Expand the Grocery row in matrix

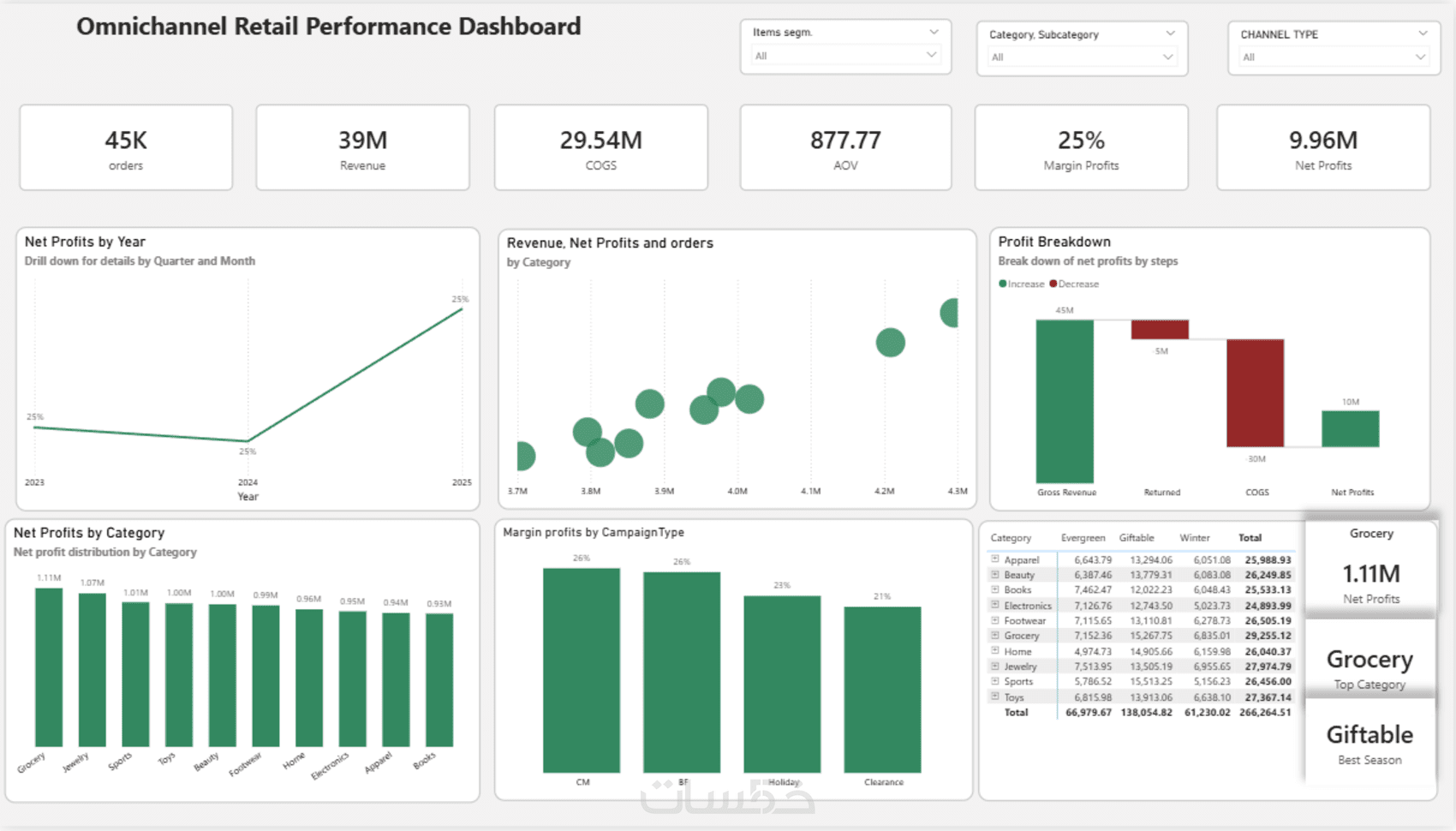coord(995,636)
